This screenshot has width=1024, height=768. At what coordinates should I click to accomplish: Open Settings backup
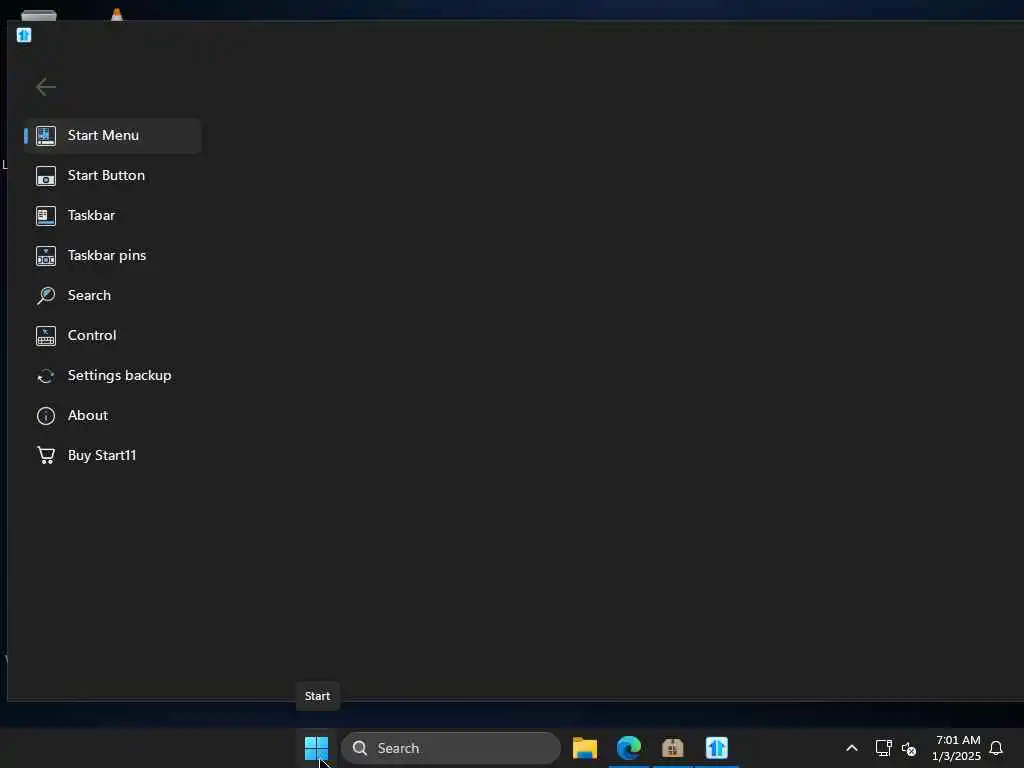(x=112, y=376)
